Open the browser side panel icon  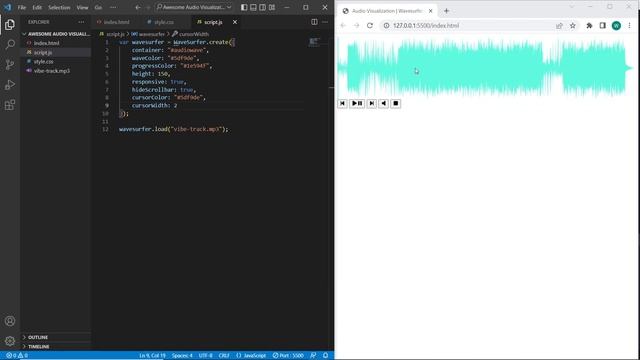click(602, 25)
